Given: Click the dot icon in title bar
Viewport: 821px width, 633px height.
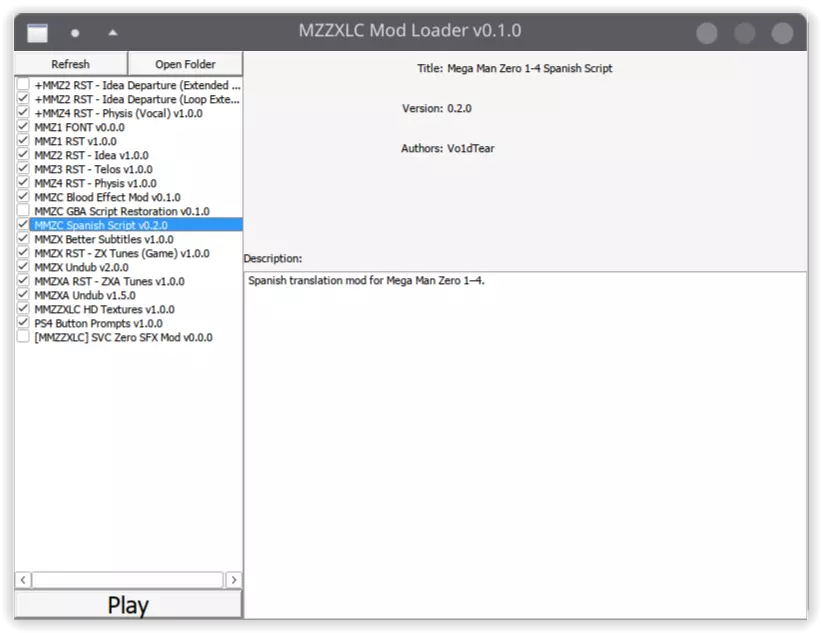Looking at the screenshot, I should (x=75, y=33).
